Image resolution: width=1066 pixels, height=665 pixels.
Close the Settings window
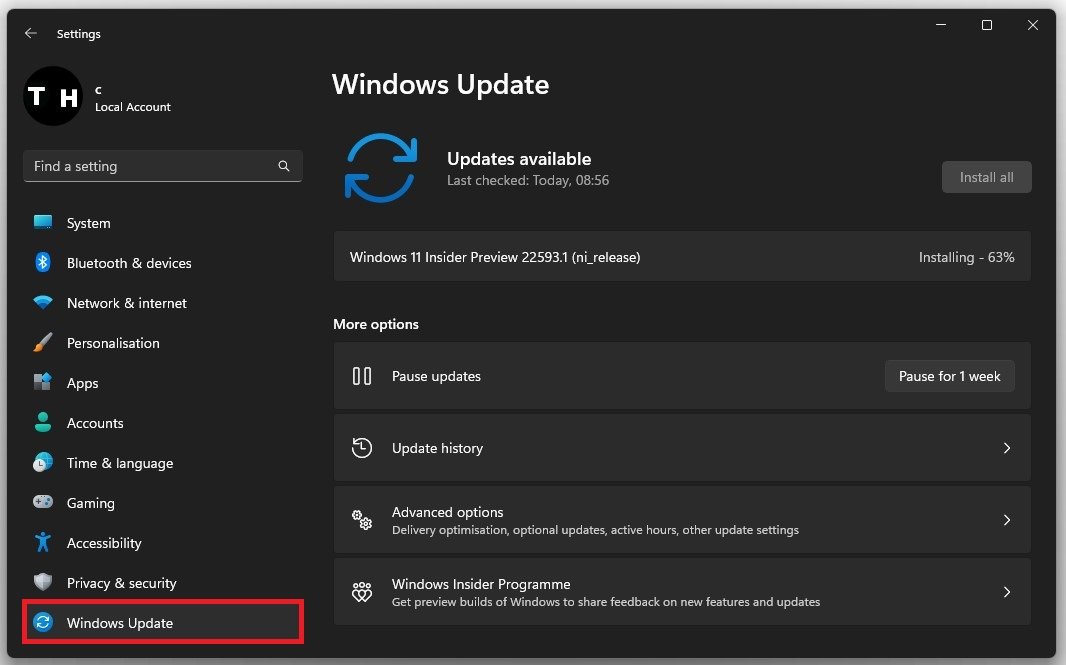[1033, 25]
